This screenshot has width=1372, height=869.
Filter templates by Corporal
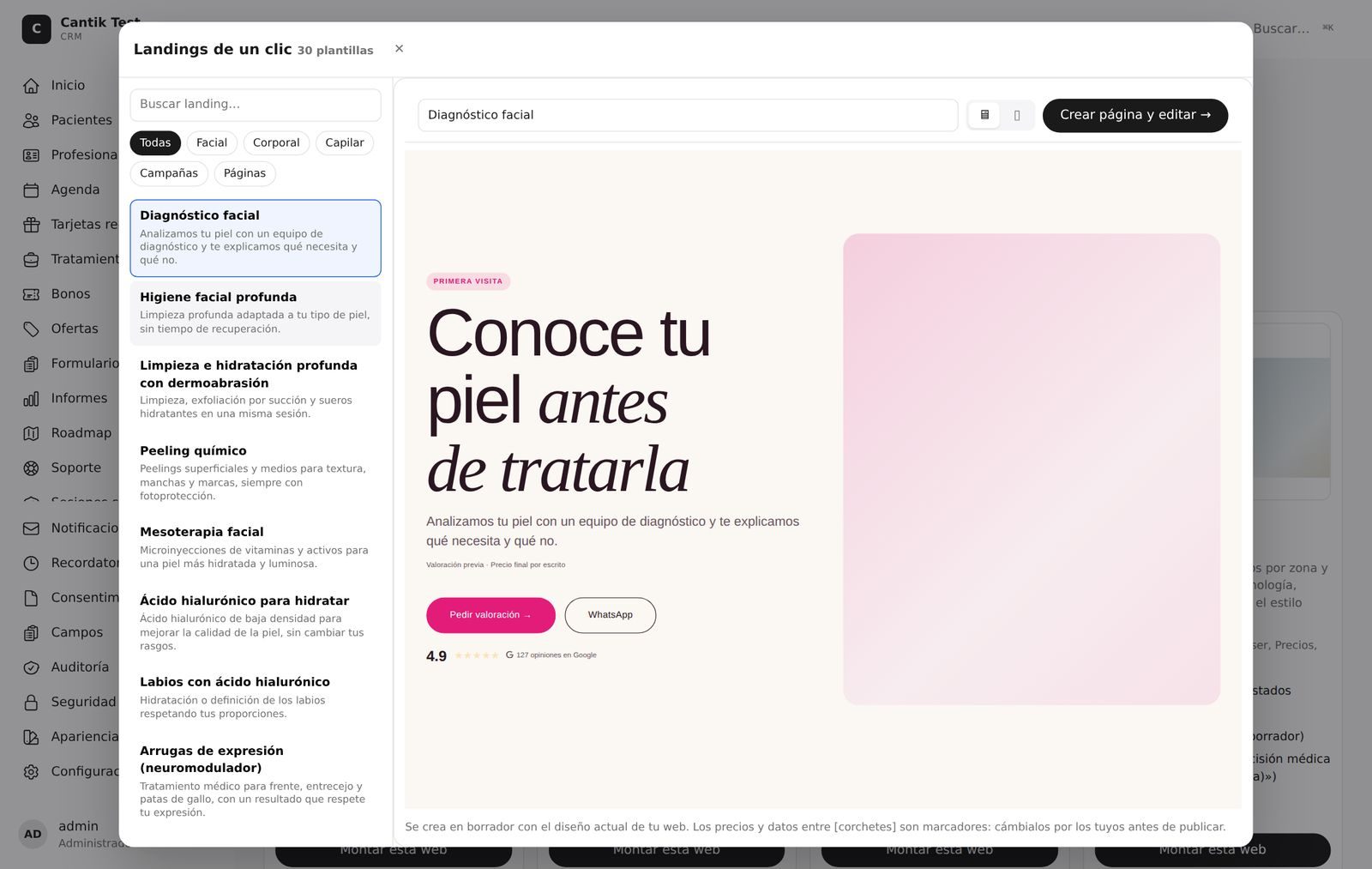pos(276,142)
